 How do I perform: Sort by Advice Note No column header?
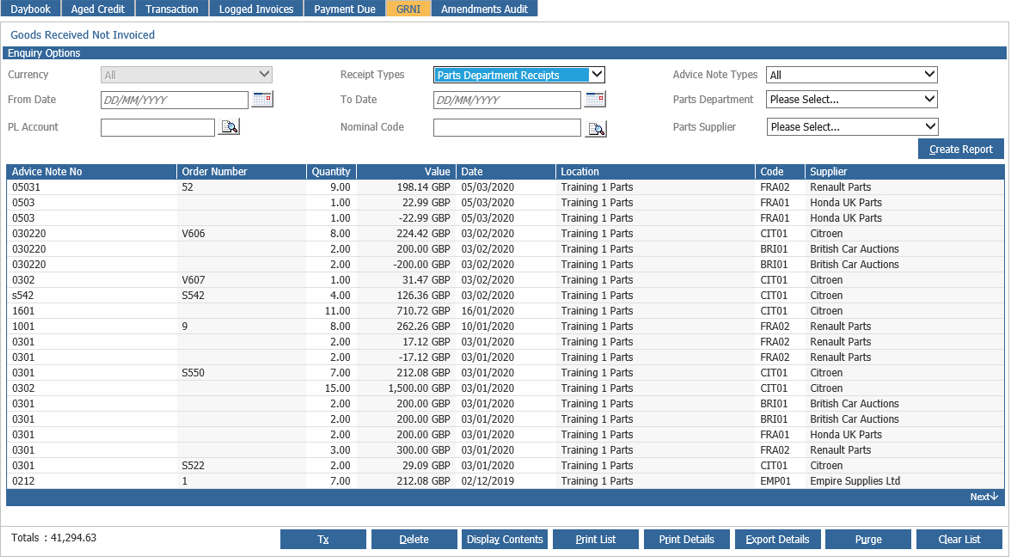[x=91, y=171]
